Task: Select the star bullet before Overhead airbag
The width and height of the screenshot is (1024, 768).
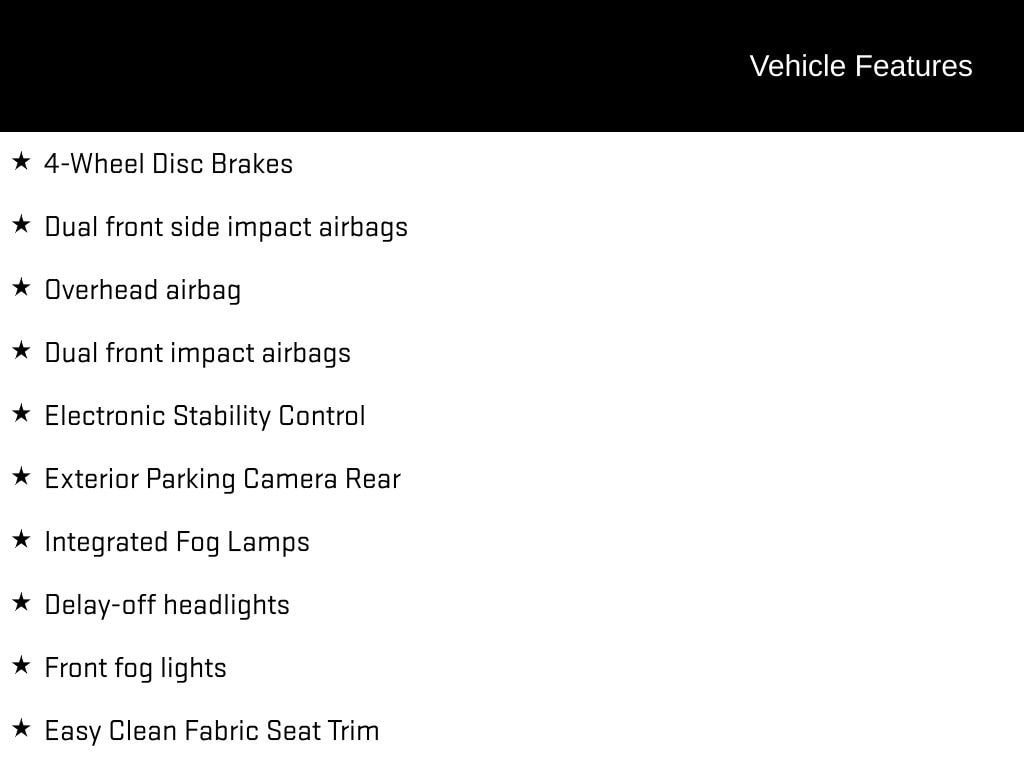Action: pos(21,287)
